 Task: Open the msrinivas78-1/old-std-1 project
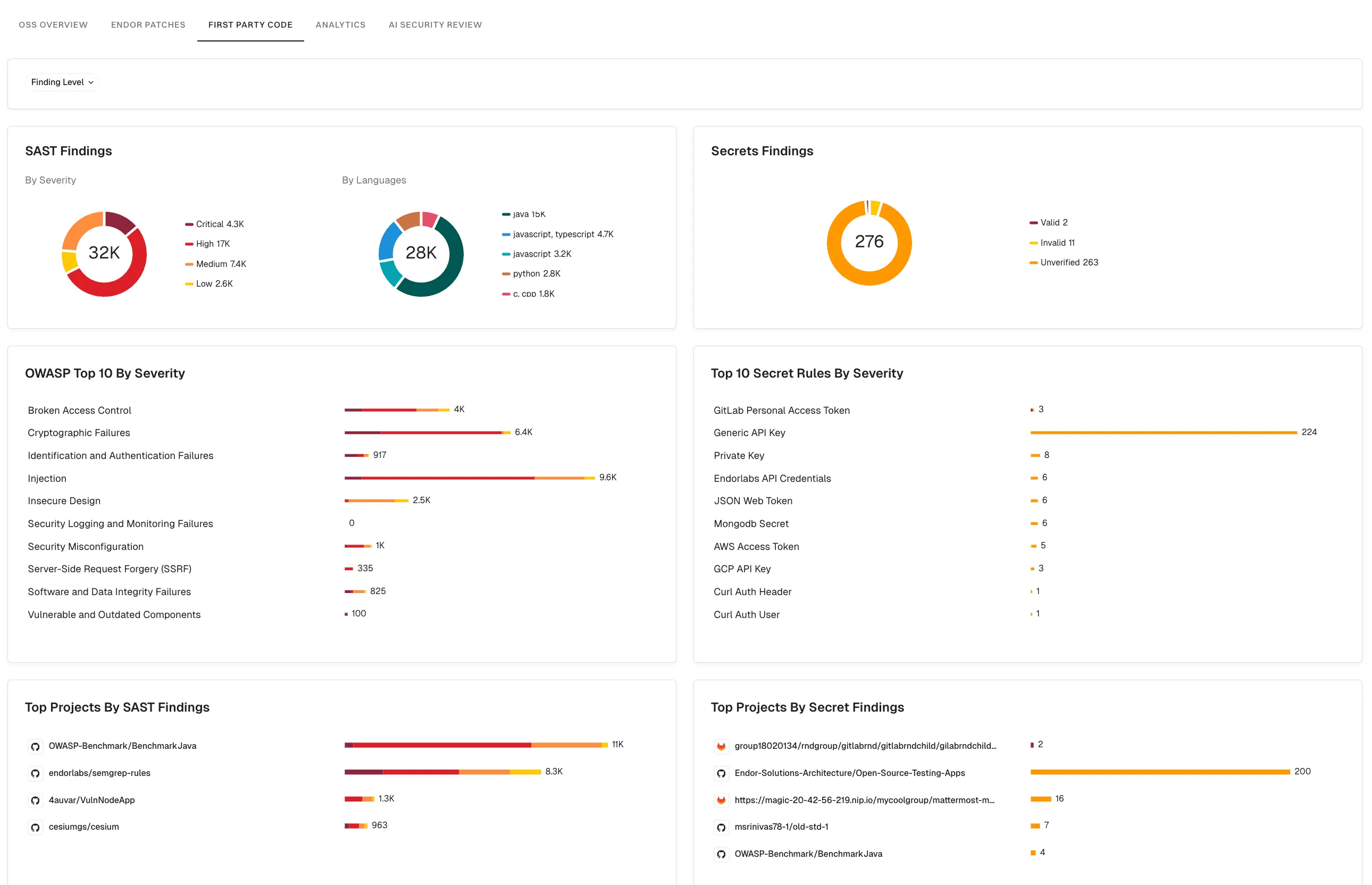coord(781,826)
